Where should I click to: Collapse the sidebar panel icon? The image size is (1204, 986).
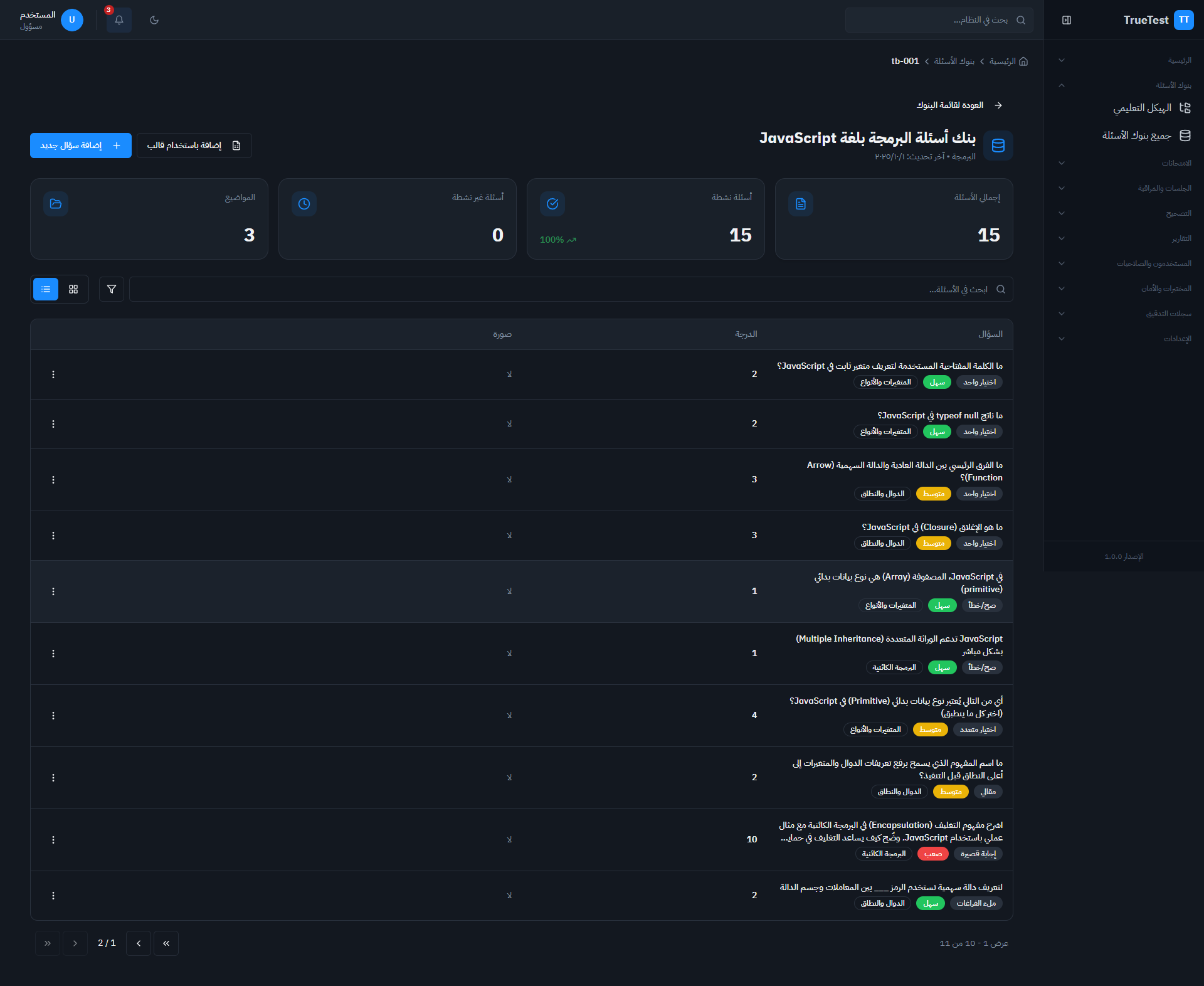(x=1067, y=20)
